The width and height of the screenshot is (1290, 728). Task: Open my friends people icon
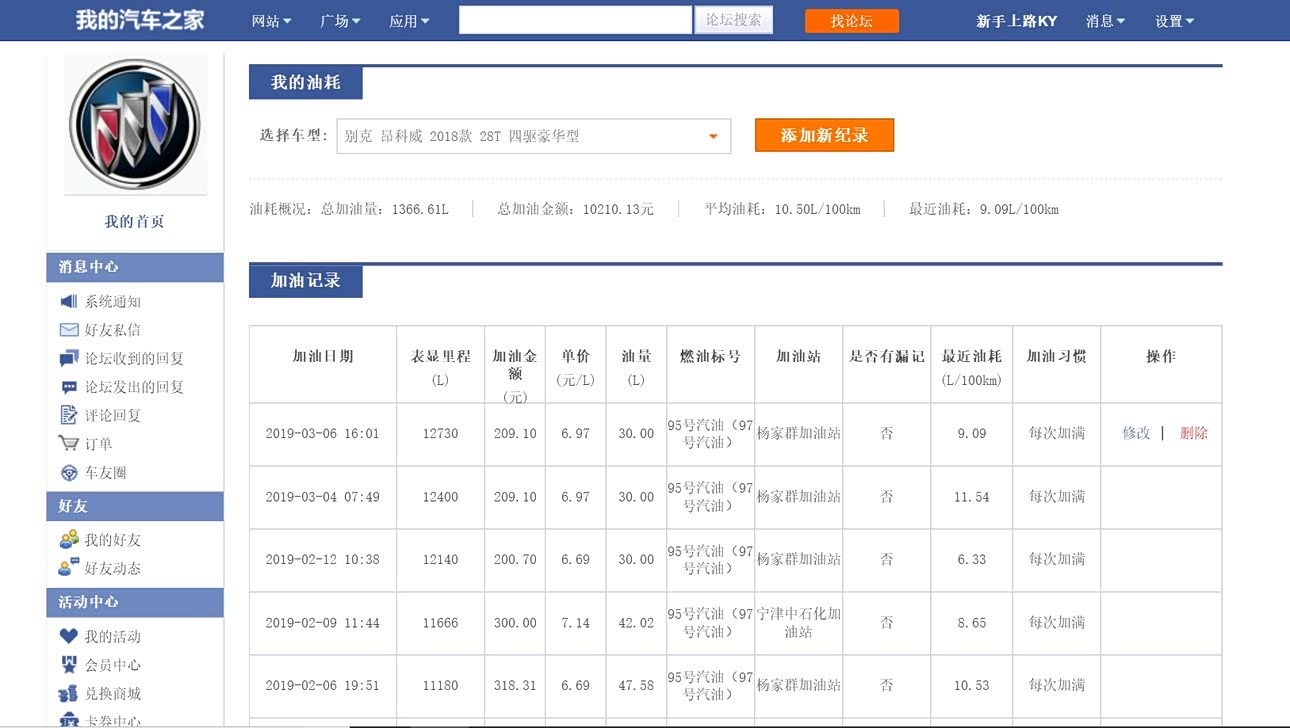[x=68, y=540]
